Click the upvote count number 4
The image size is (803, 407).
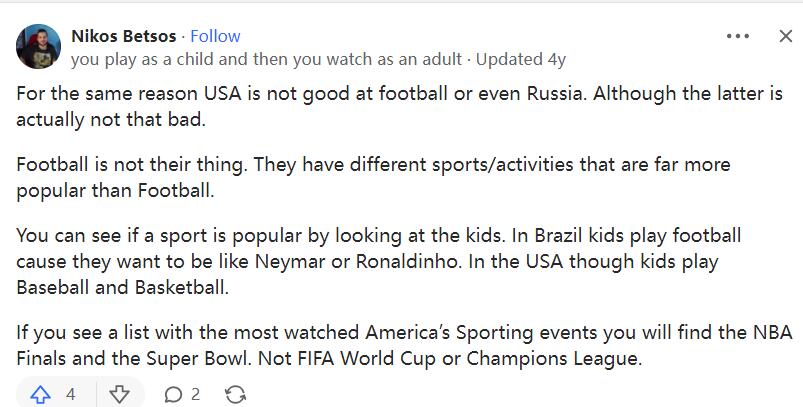tap(71, 394)
